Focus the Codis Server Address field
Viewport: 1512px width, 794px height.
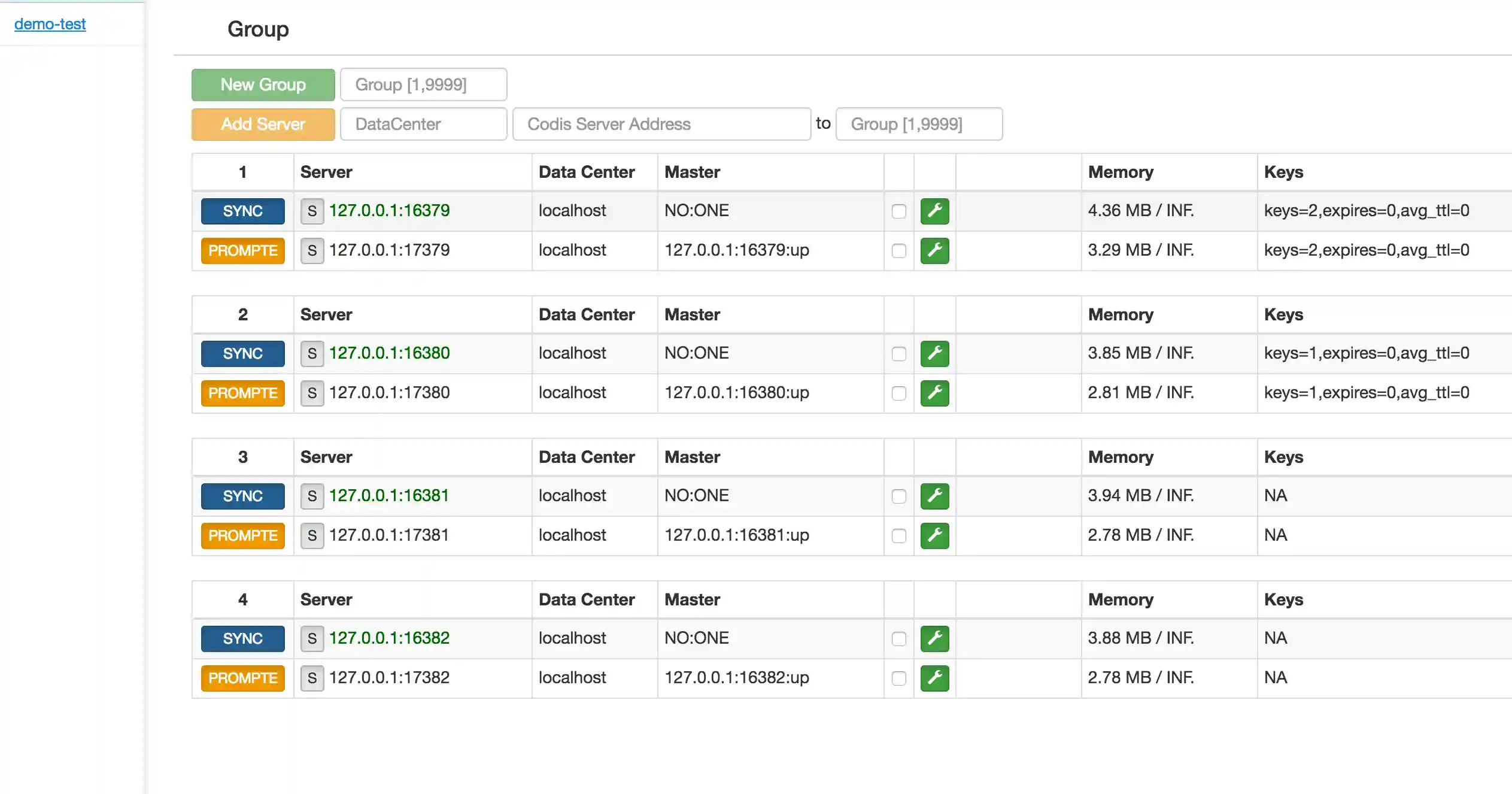click(x=661, y=124)
